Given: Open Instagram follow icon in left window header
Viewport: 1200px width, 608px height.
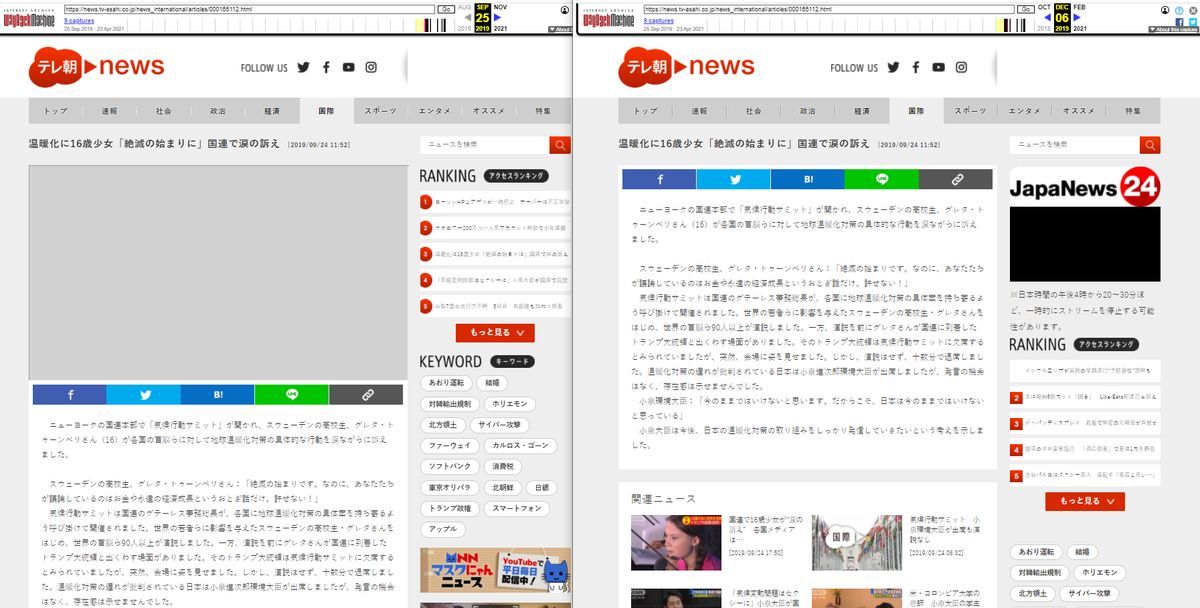Looking at the screenshot, I should click(371, 67).
